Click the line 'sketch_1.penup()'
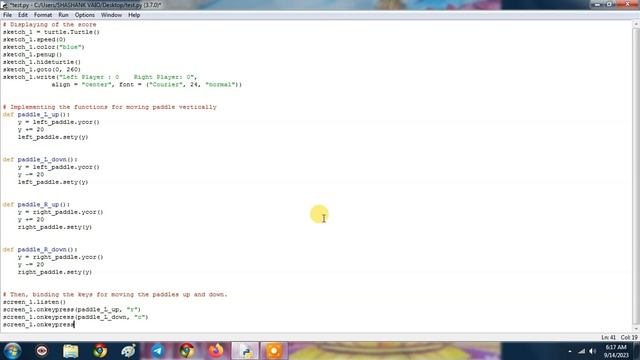 coord(32,54)
